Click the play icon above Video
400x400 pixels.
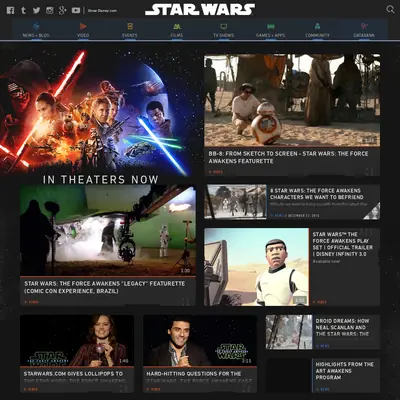[83, 26]
